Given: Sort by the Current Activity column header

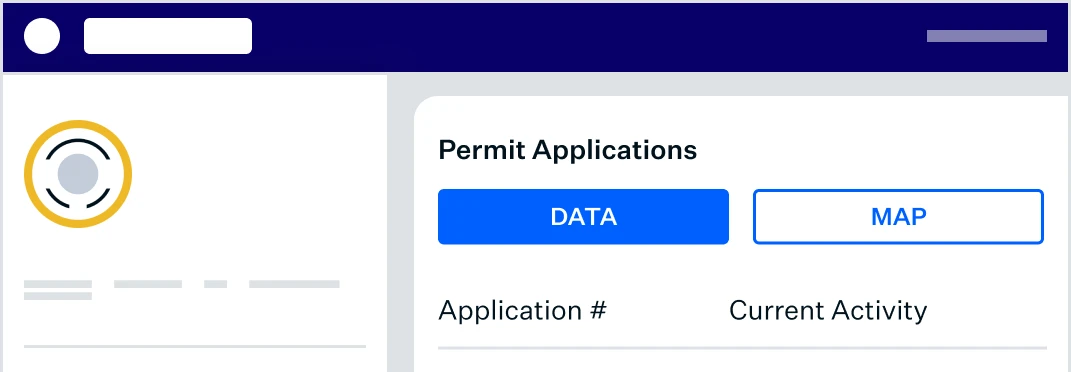Looking at the screenshot, I should click(x=828, y=311).
